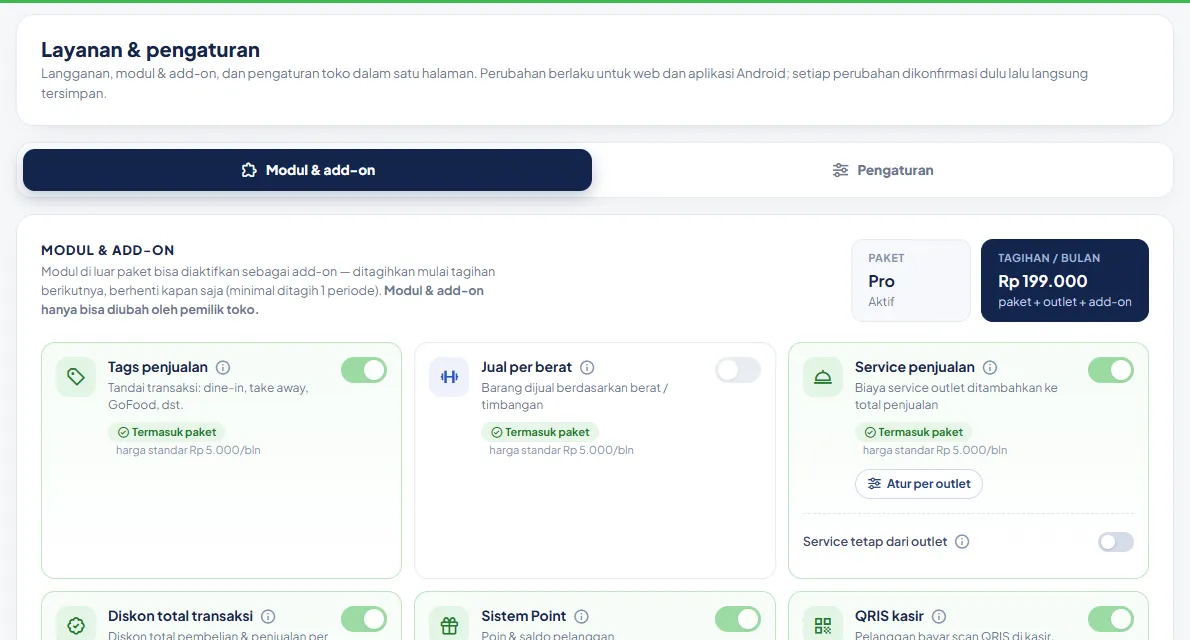Switch off the QRIS kasir toggle

pyautogui.click(x=1110, y=620)
